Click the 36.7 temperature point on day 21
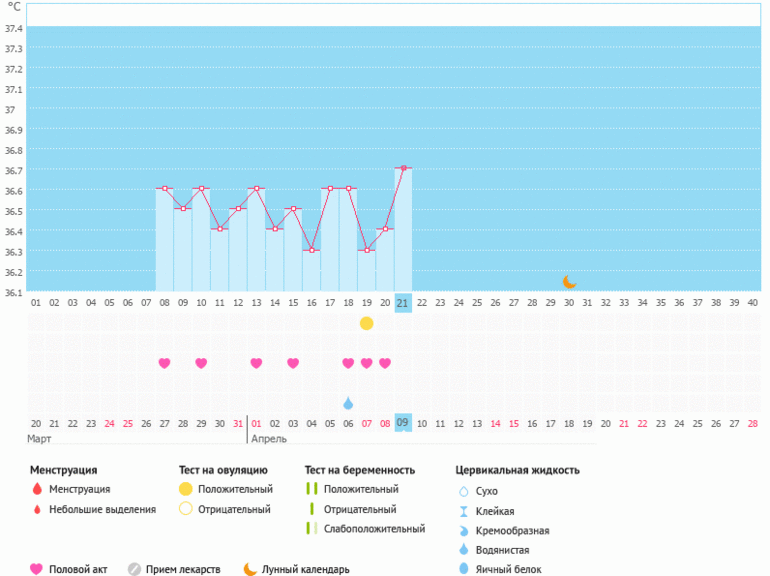The height and width of the screenshot is (576, 770). coord(403,168)
